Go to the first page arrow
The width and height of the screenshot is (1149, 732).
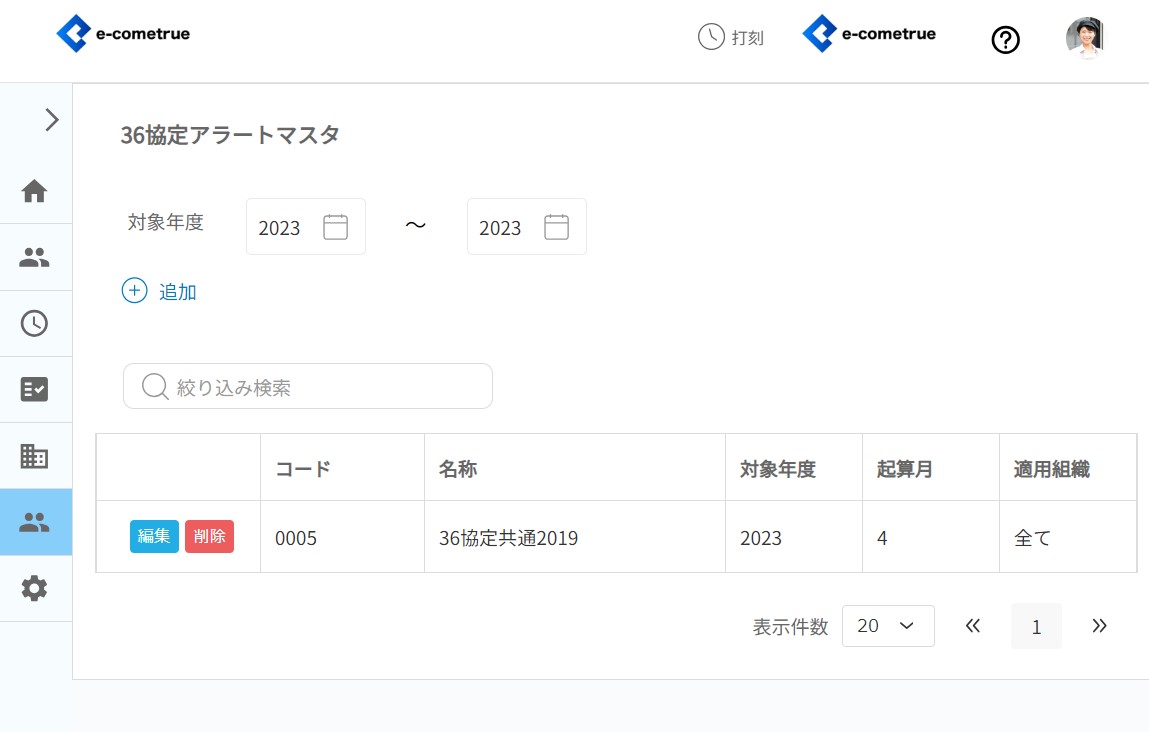click(x=973, y=626)
